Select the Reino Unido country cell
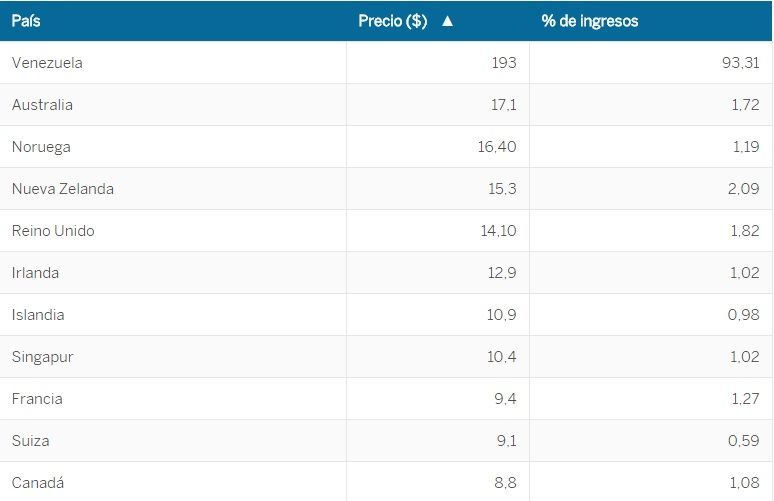This screenshot has height=501, width=774. (53, 231)
